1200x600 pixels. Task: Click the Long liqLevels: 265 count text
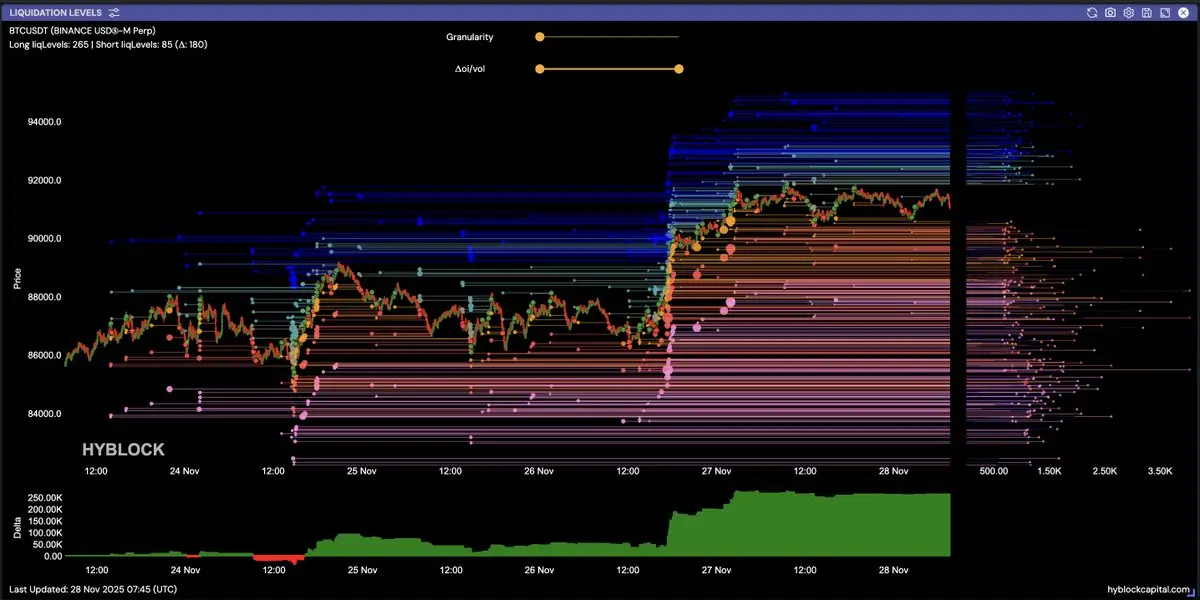point(48,44)
